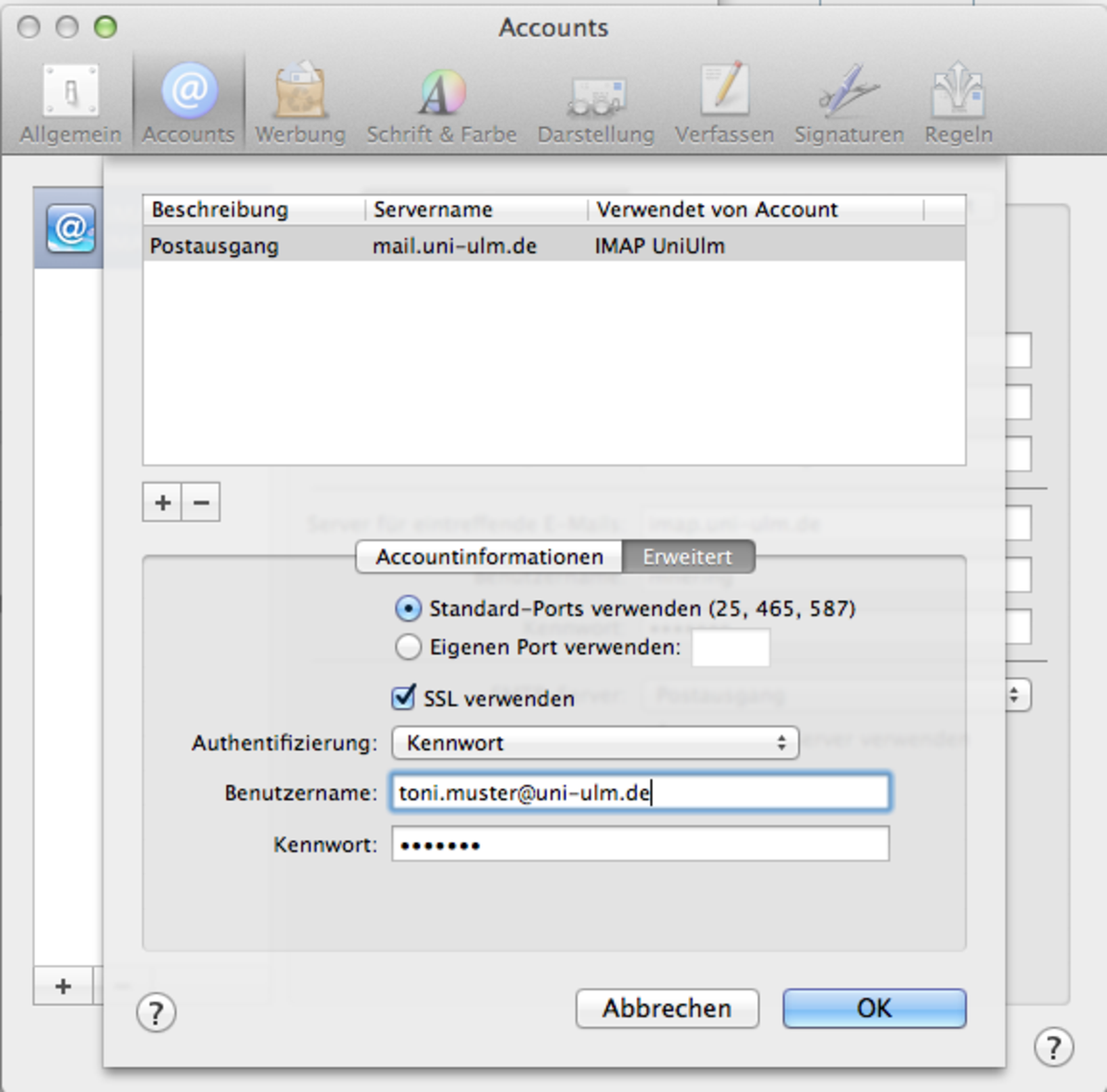
Task: Open the Verfassen composing preferences
Action: tap(724, 103)
